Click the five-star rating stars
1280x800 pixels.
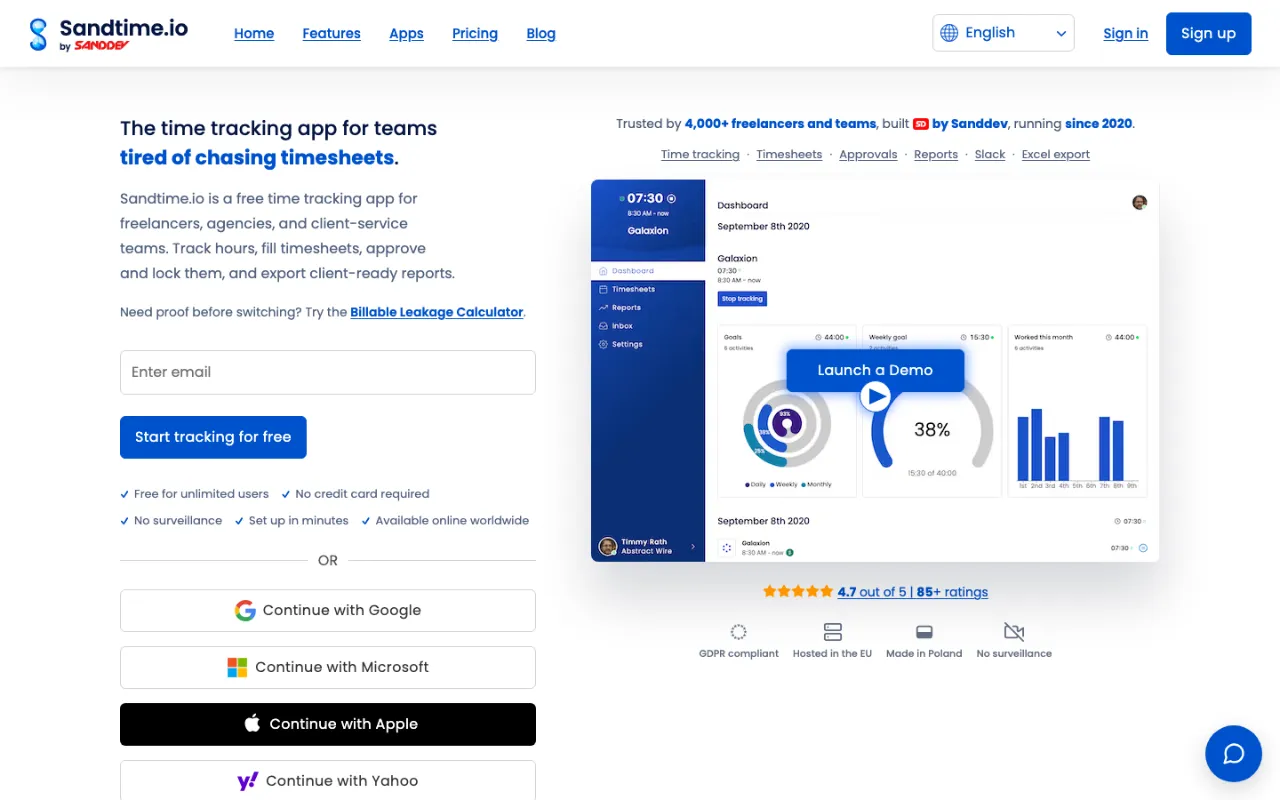[x=797, y=591]
